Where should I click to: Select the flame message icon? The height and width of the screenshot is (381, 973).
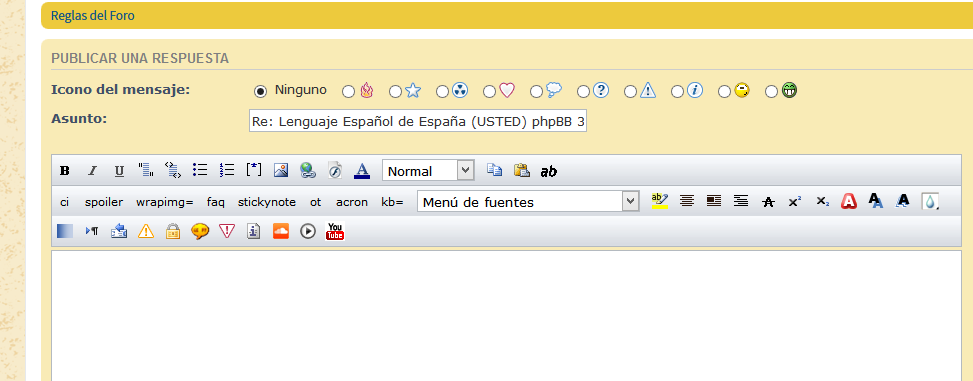349,91
